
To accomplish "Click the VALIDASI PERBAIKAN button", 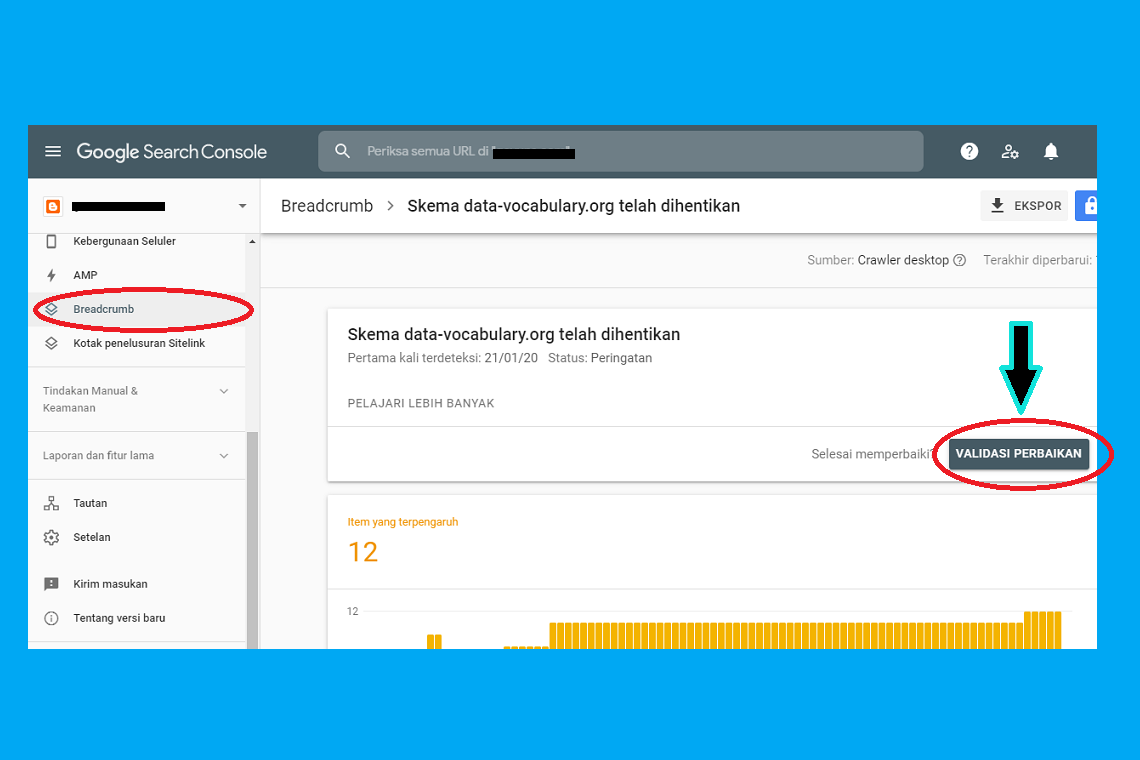I will [x=1019, y=454].
